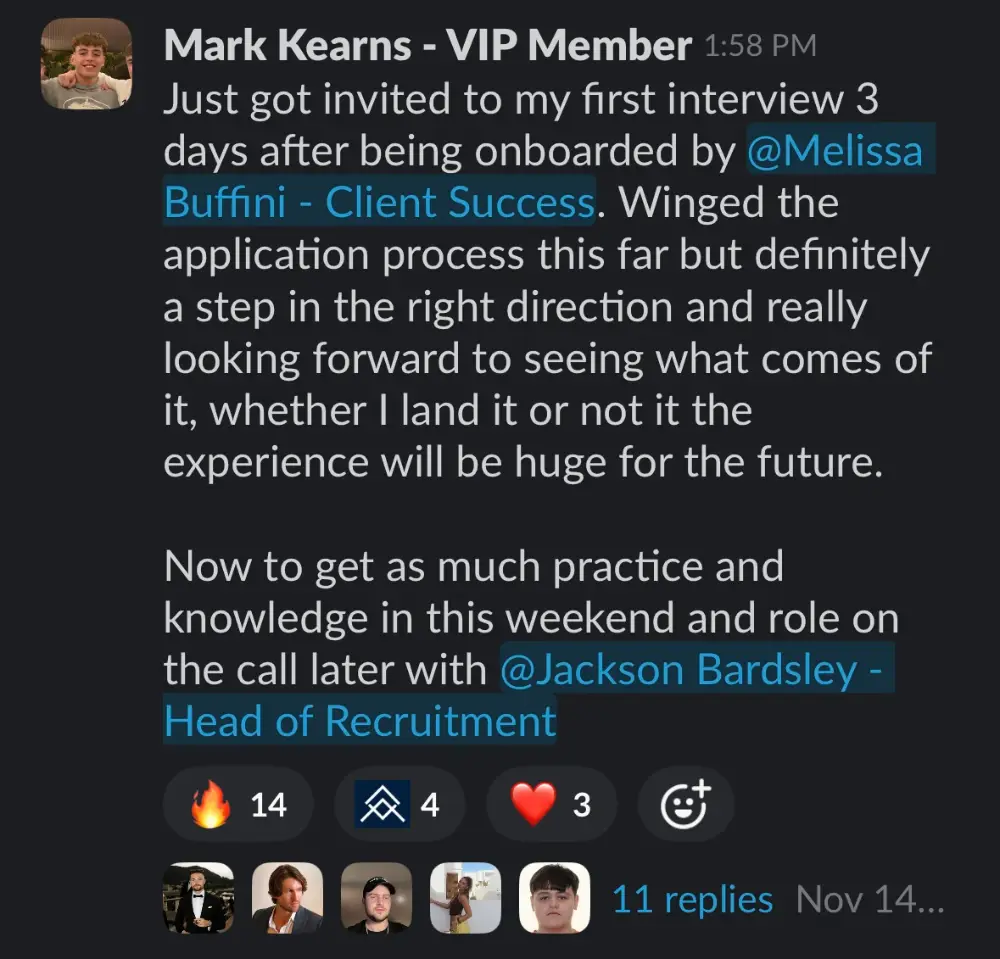Click the long-haired man's reply avatar
The height and width of the screenshot is (959, 1000).
[x=287, y=898]
